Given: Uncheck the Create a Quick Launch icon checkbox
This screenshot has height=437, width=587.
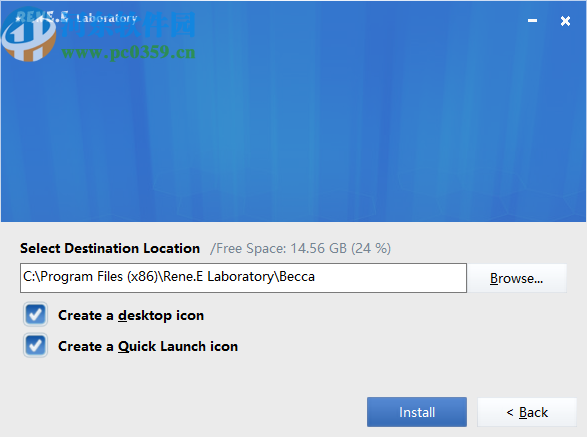Looking at the screenshot, I should (36, 345).
